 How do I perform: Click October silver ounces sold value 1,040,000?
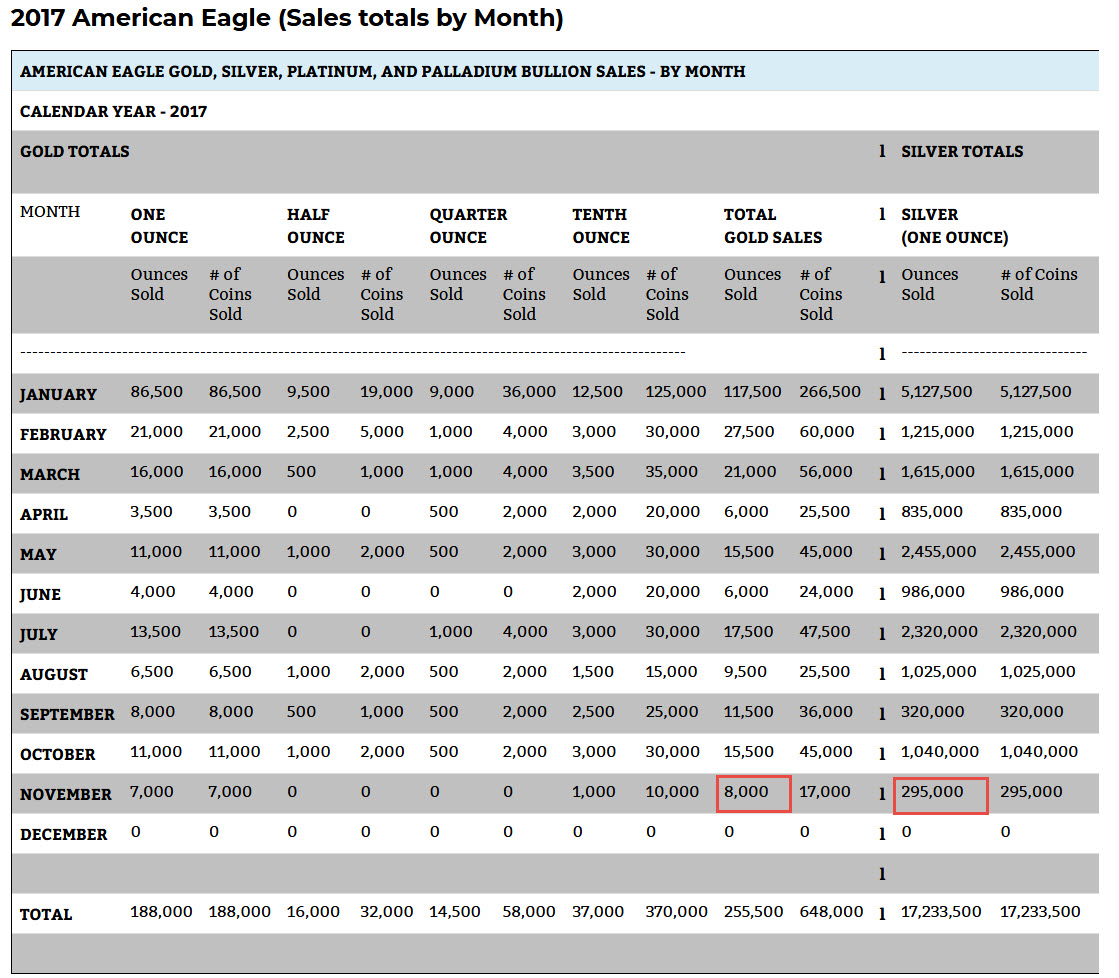[939, 752]
